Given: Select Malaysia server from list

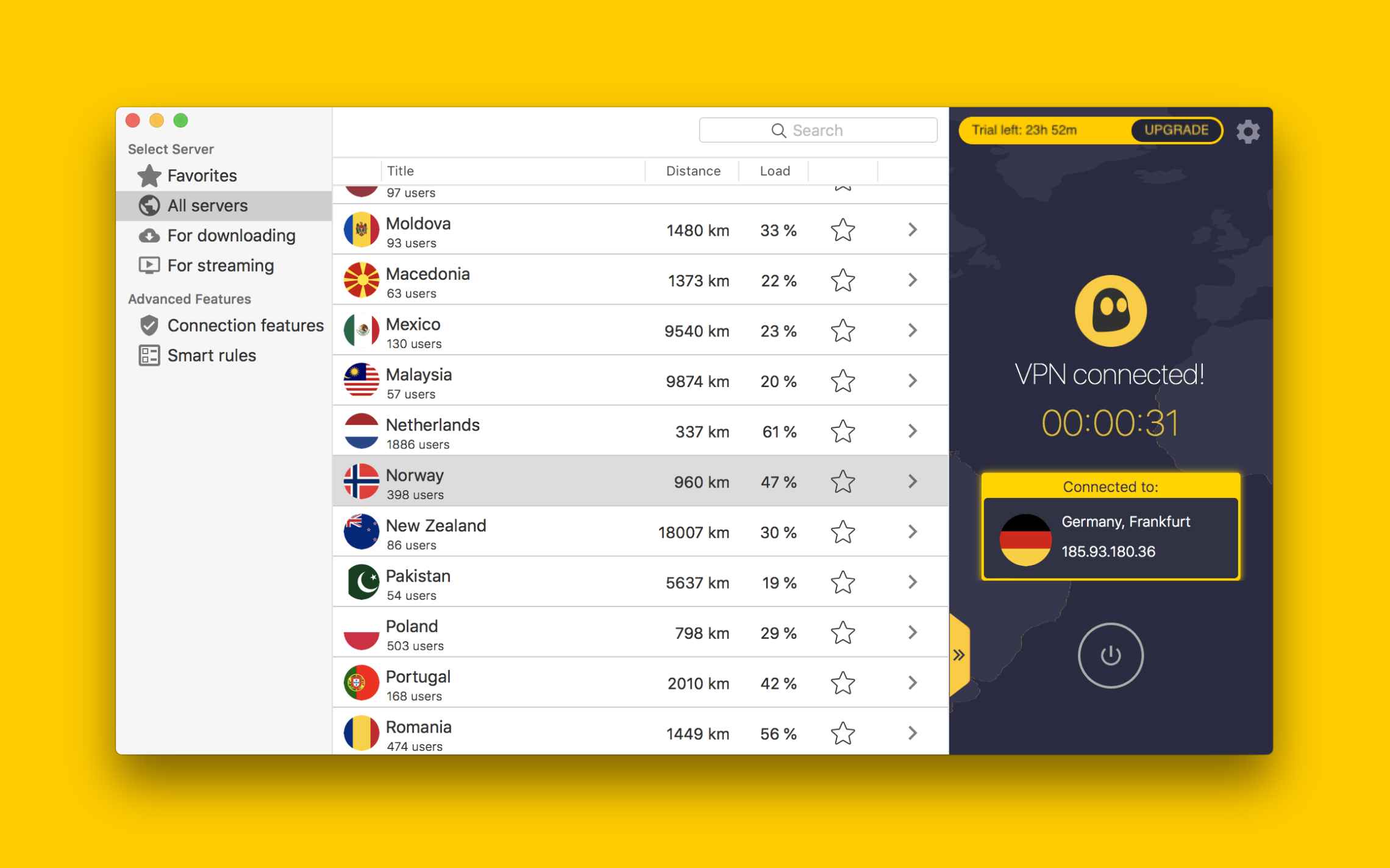Looking at the screenshot, I should tap(638, 381).
